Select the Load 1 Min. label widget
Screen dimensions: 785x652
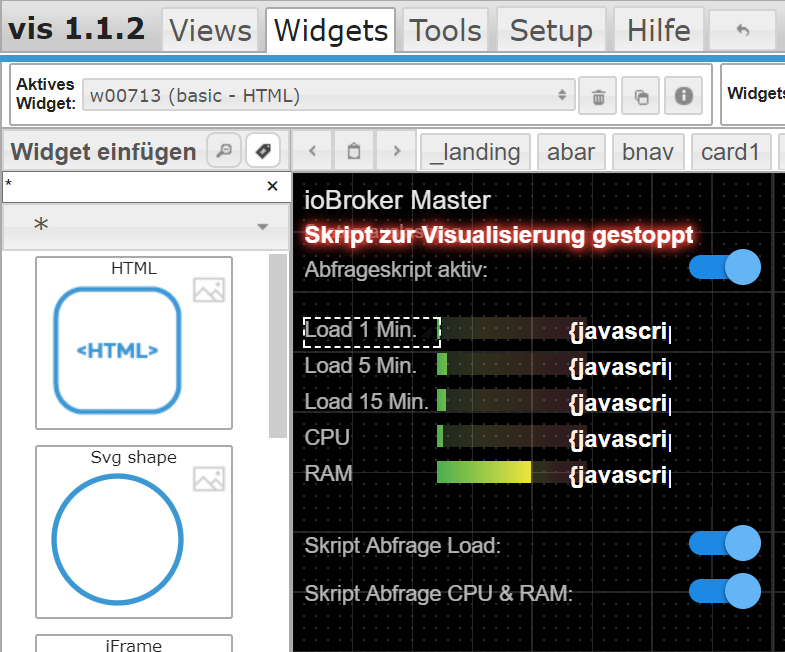tap(372, 332)
